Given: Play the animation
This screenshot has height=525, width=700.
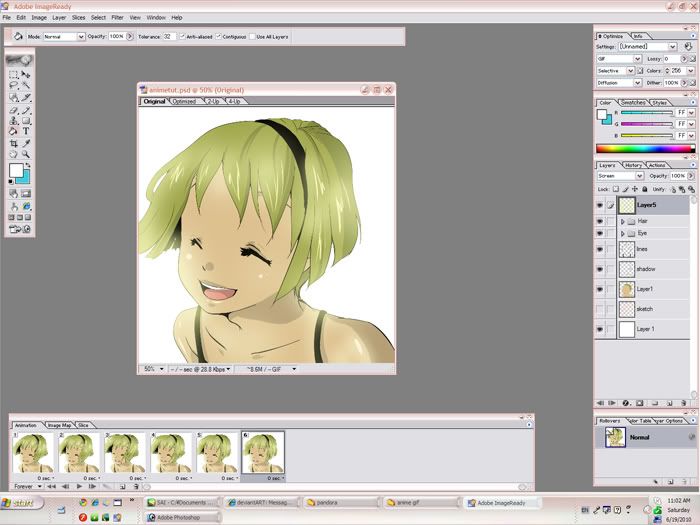Looking at the screenshot, I should click(x=79, y=487).
